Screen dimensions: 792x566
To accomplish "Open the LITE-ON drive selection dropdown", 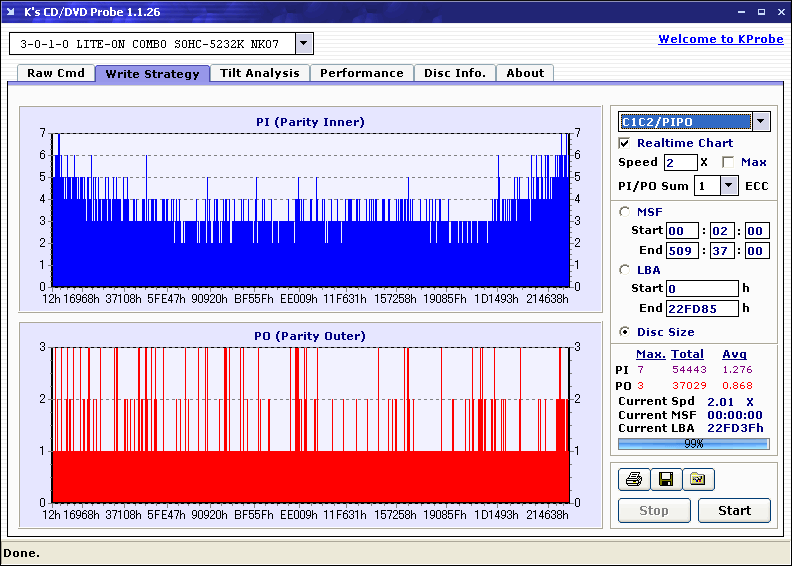I will point(304,43).
